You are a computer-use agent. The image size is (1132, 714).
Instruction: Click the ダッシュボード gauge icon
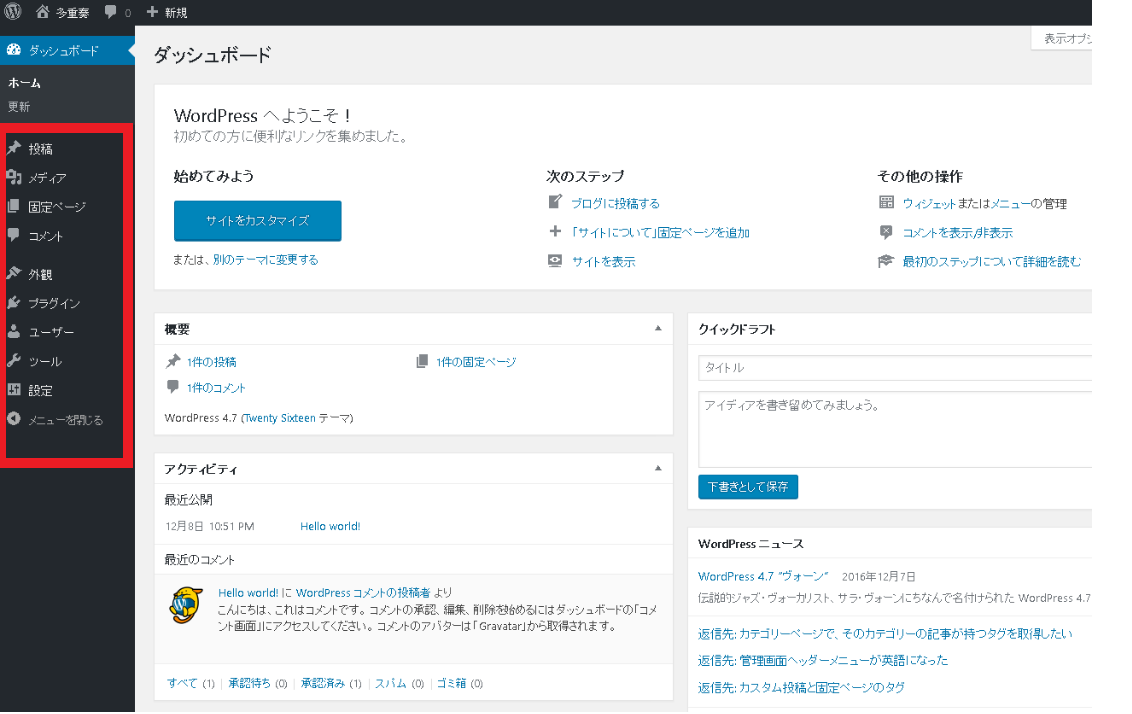[14, 50]
